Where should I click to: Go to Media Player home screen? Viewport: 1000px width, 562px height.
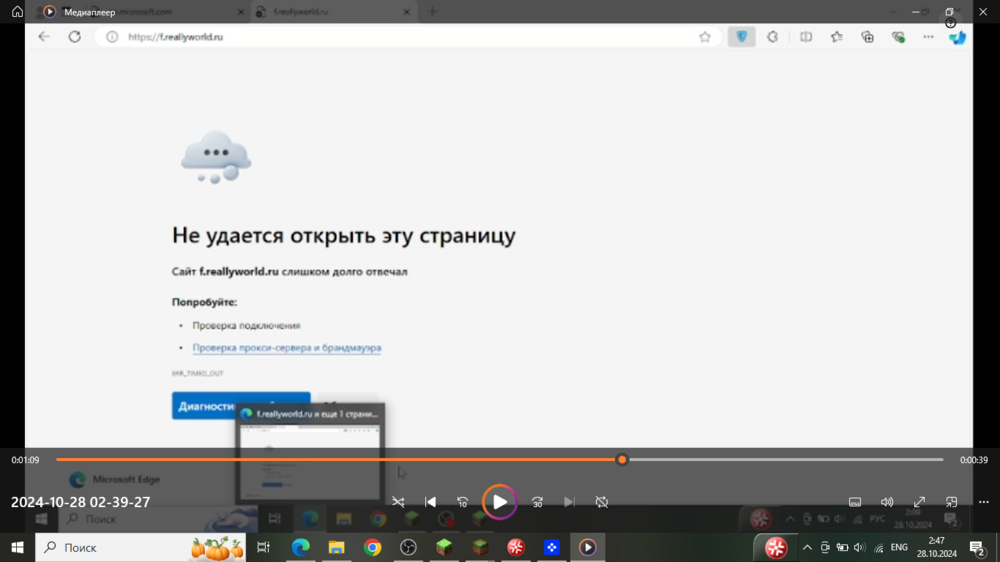click(17, 11)
